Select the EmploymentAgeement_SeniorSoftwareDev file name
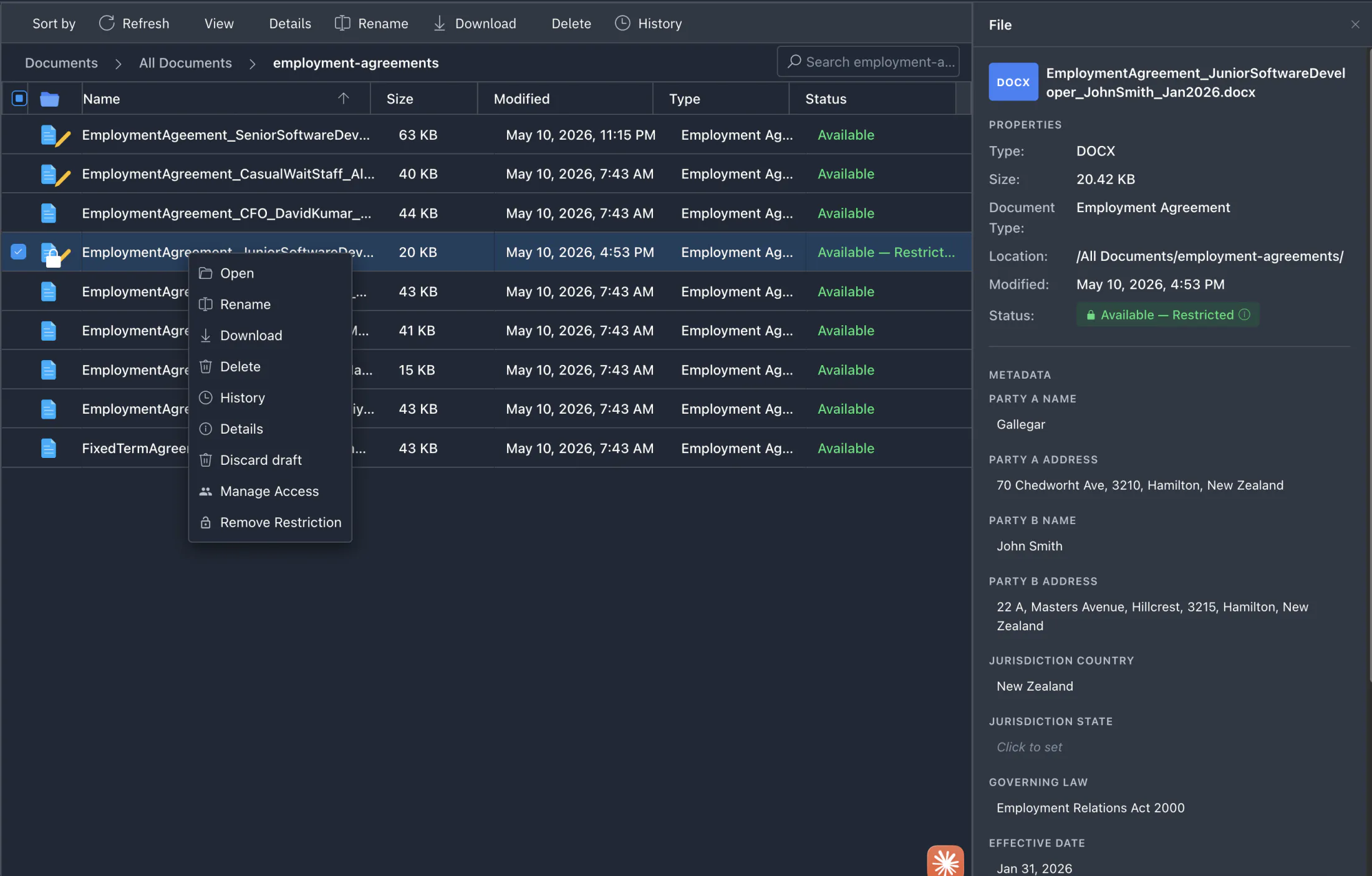This screenshot has height=876, width=1372. [226, 135]
